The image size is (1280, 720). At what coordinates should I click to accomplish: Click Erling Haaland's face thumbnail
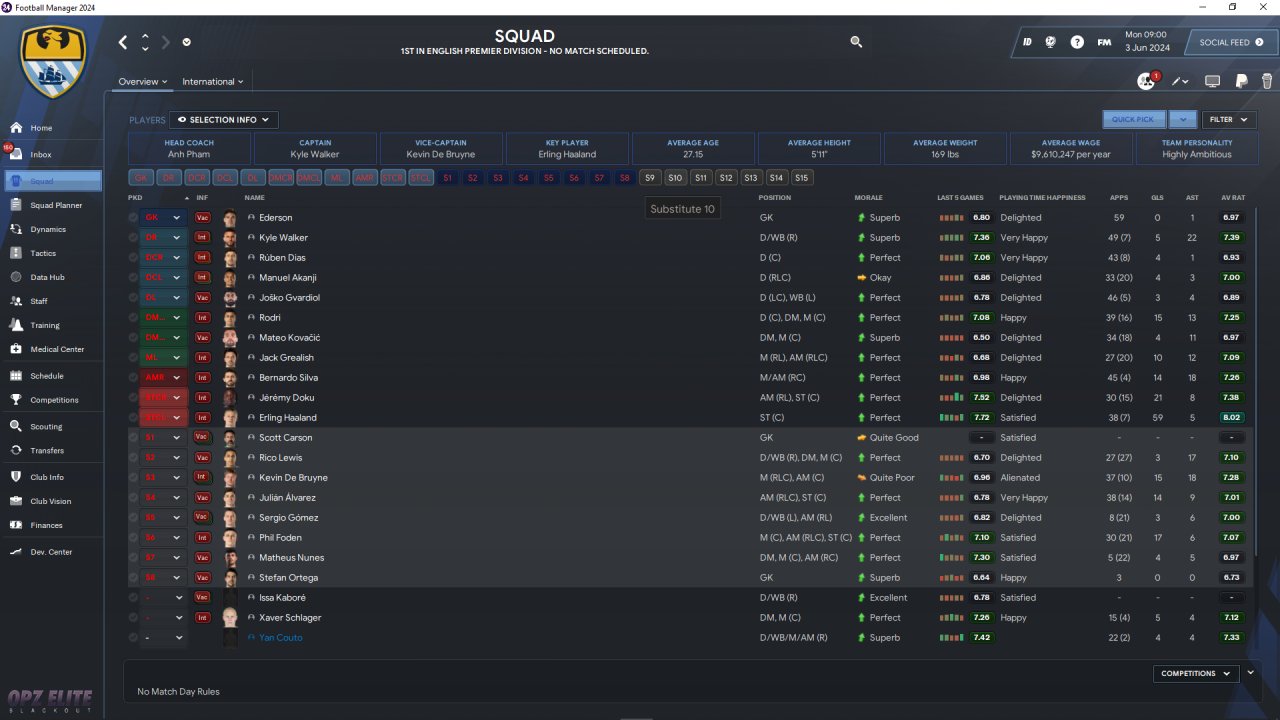pos(230,417)
